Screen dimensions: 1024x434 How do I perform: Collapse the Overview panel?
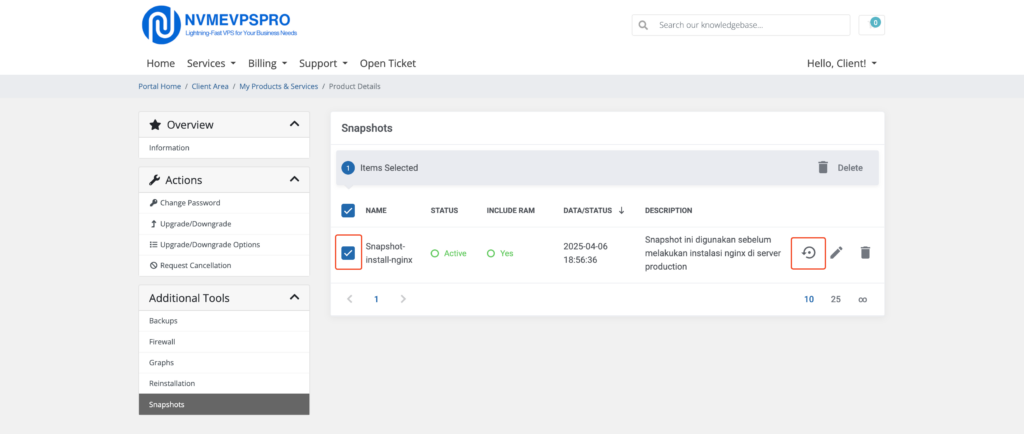[294, 125]
